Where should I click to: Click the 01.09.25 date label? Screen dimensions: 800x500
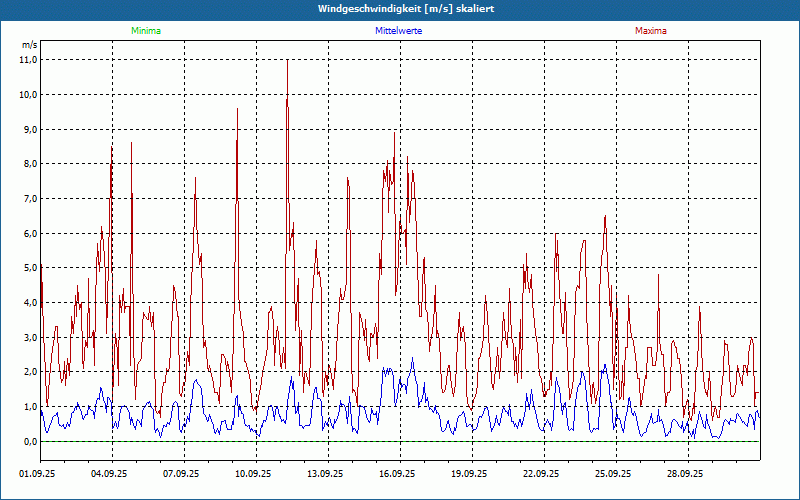[37, 474]
